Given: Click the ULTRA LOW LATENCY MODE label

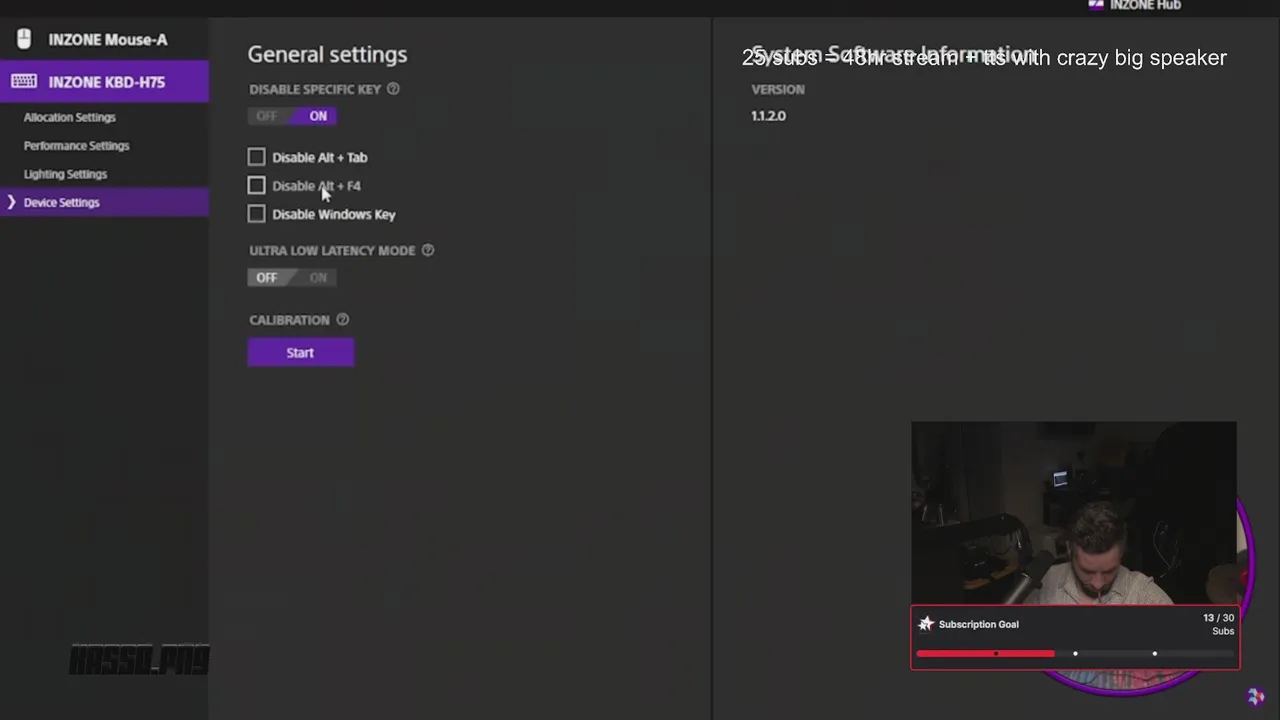Looking at the screenshot, I should click(x=332, y=250).
